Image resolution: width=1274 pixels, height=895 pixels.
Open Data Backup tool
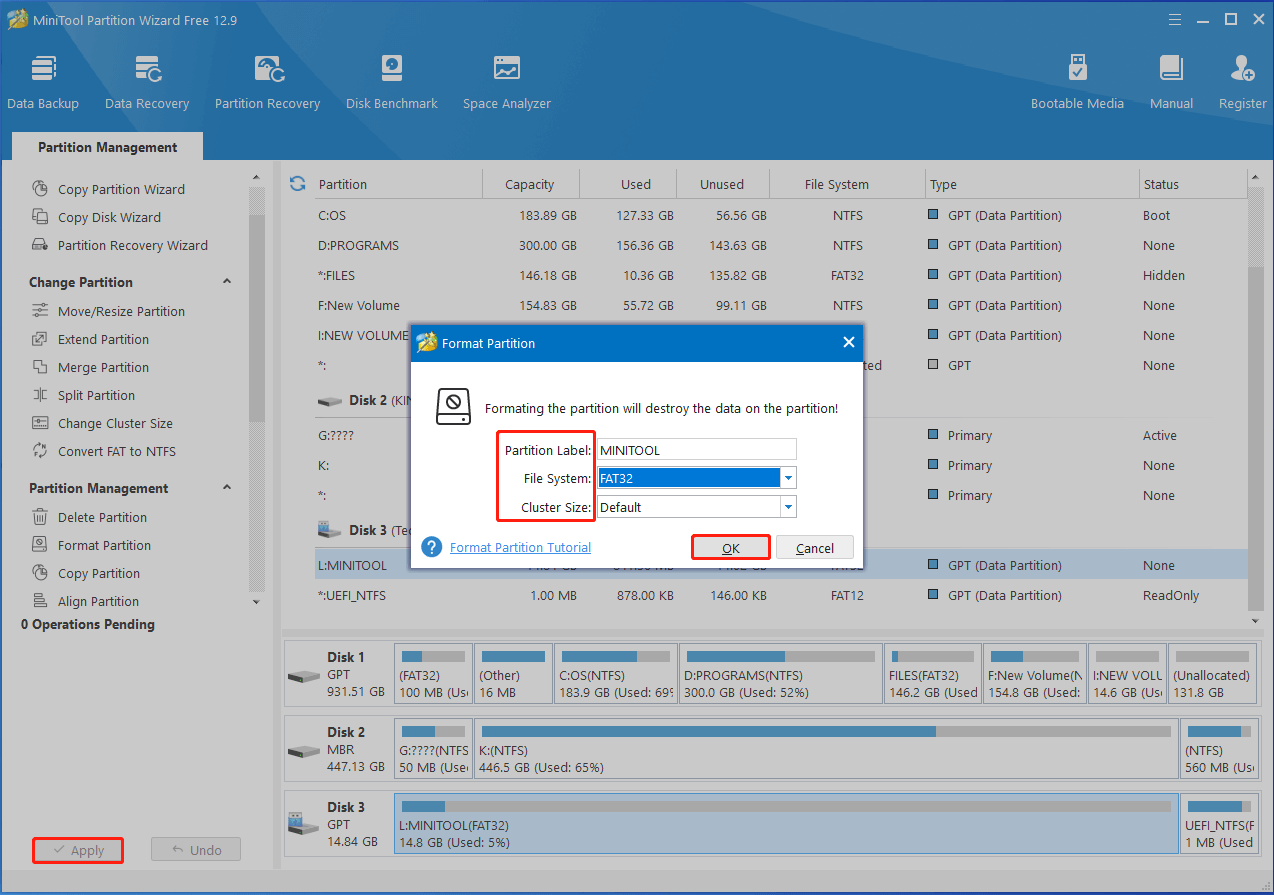(43, 82)
